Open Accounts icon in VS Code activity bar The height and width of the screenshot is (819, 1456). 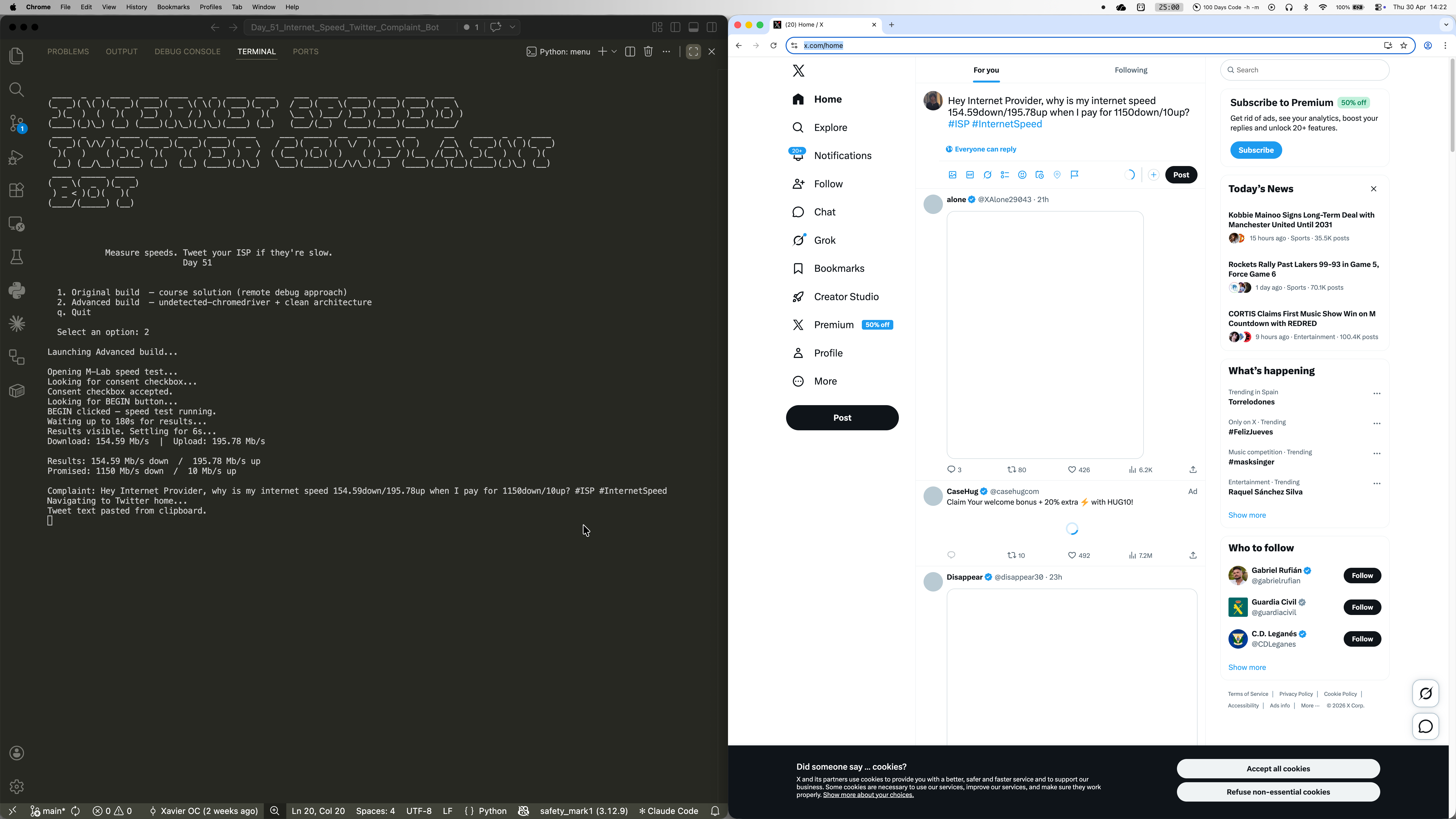[16, 753]
